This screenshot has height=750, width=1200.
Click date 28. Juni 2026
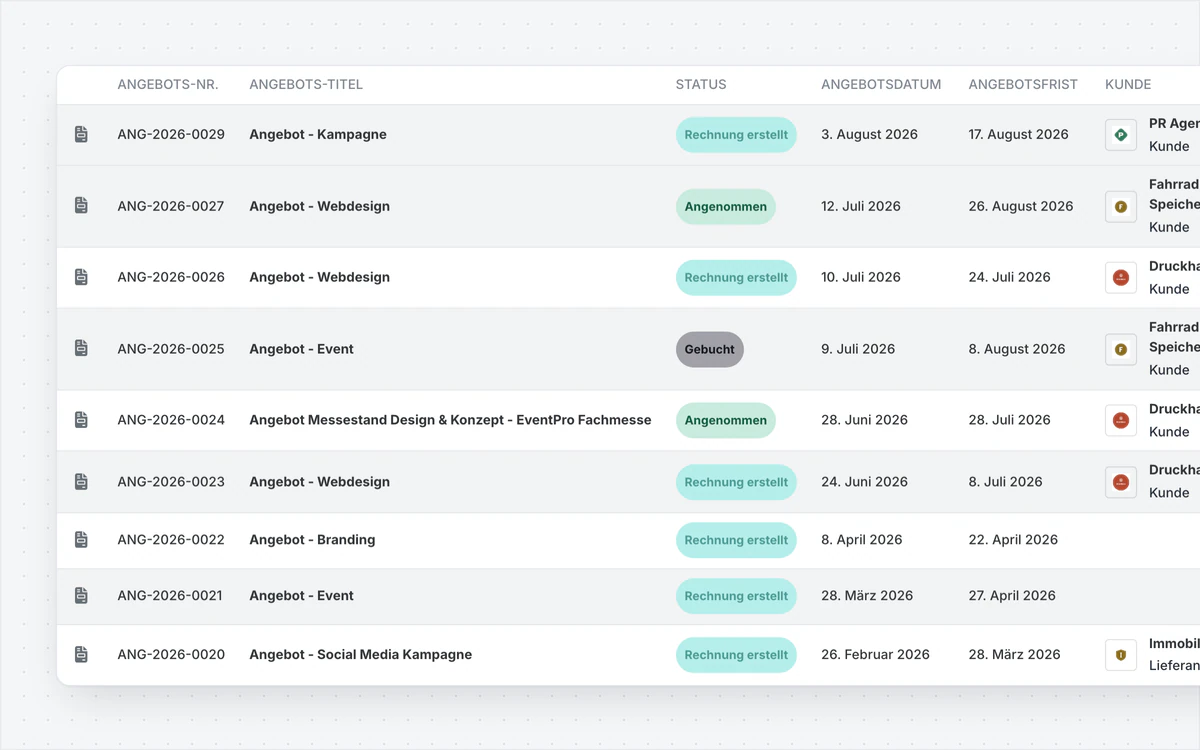(x=864, y=420)
